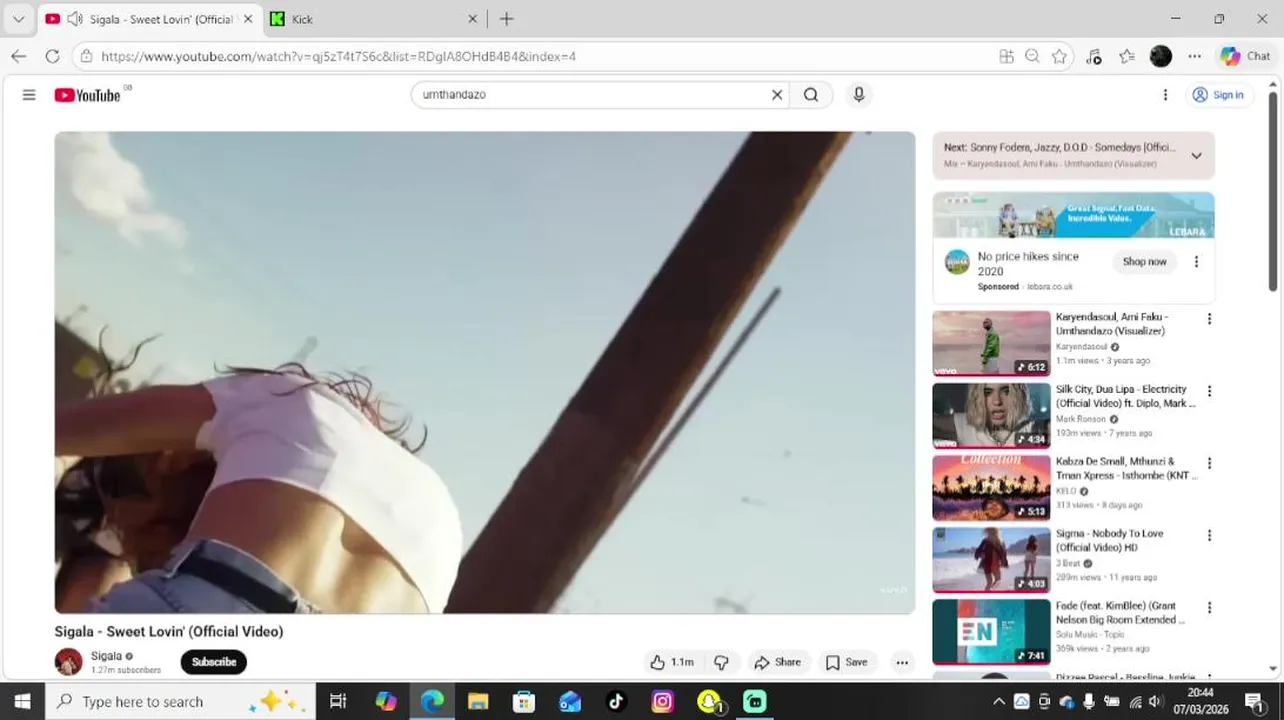Open Fade feat. KimBlee video title
The height and width of the screenshot is (720, 1284).
1121,613
